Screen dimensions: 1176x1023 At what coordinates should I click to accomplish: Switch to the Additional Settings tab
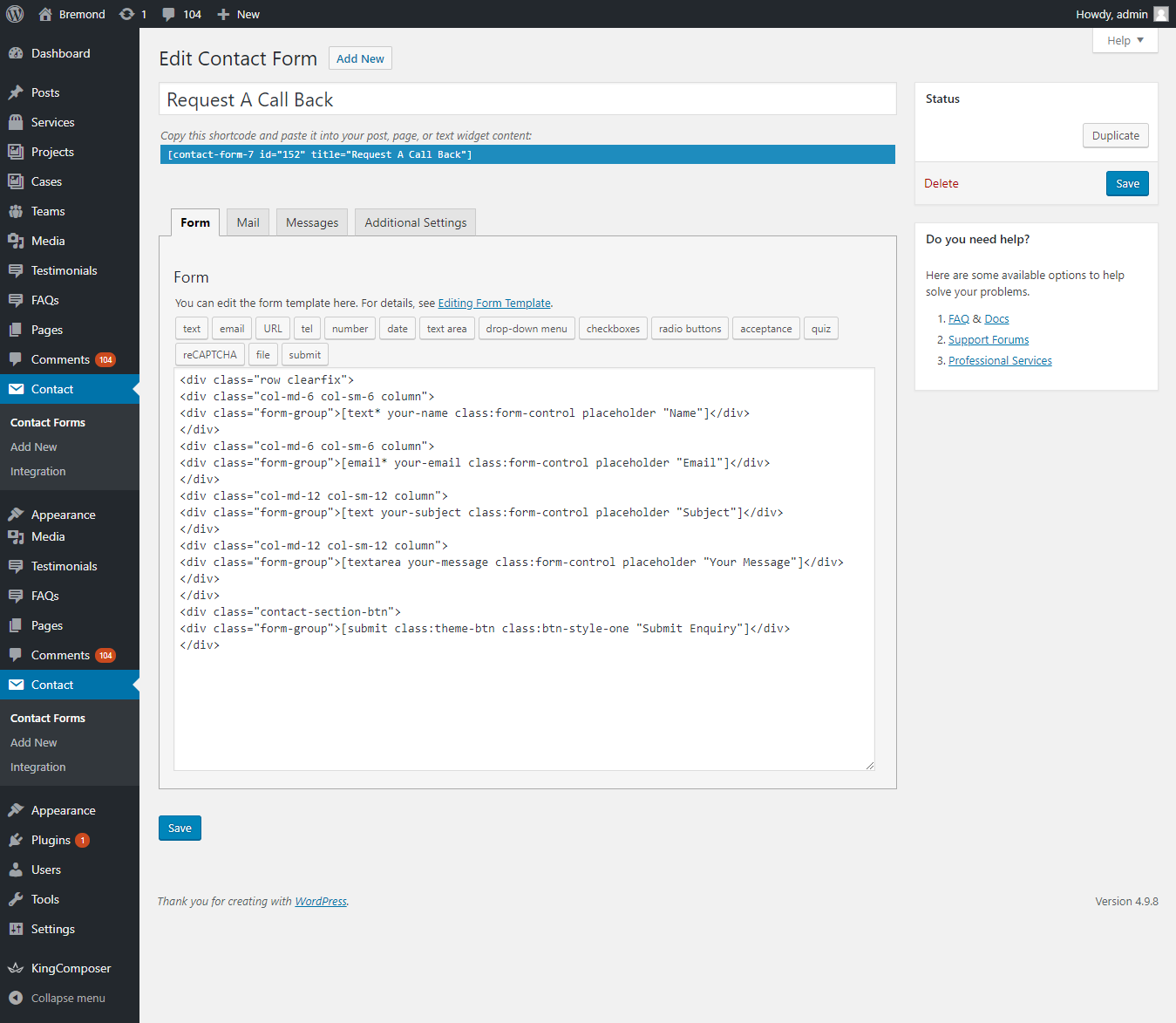click(415, 222)
